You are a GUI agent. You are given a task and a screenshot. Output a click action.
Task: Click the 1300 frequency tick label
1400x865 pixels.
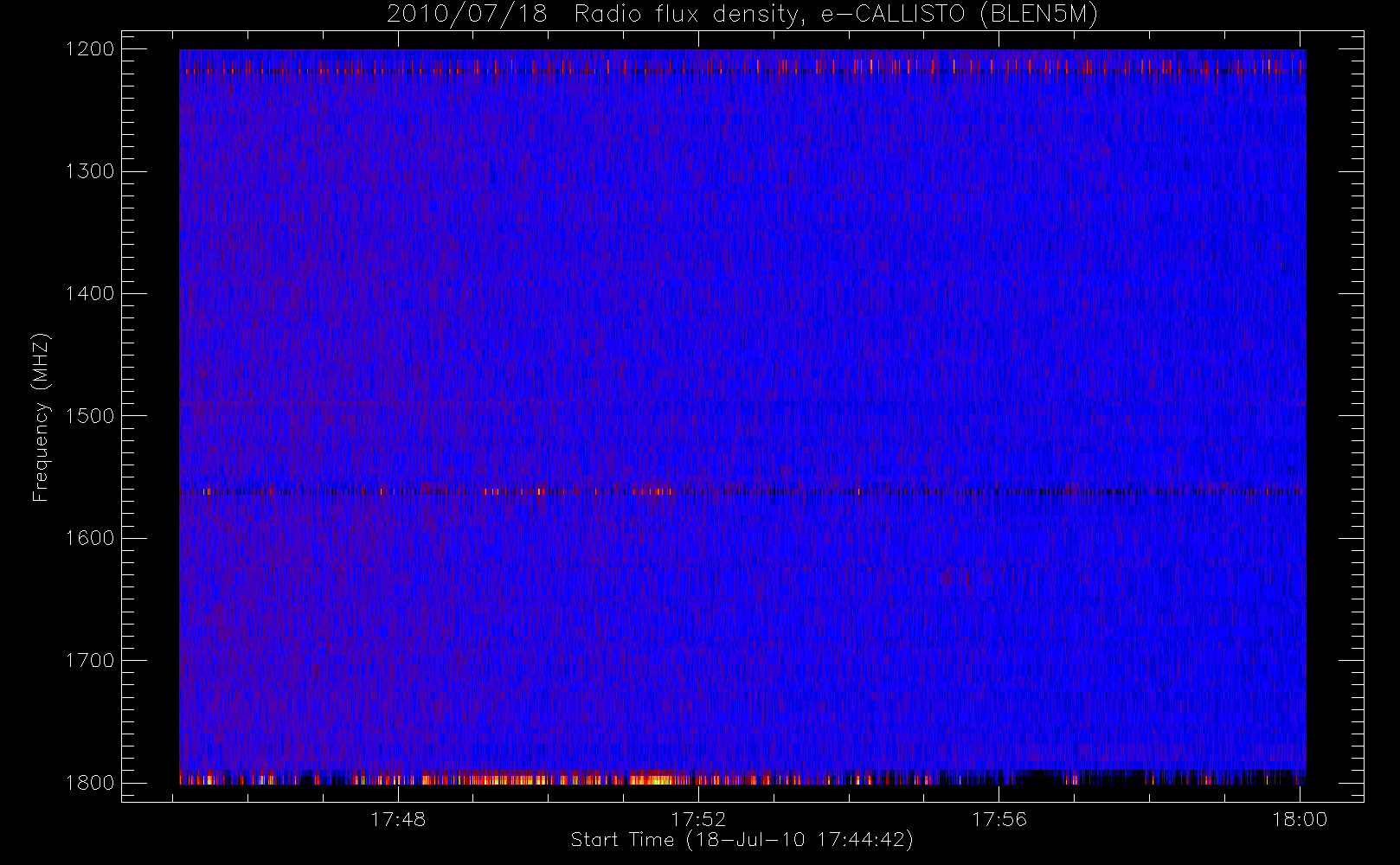[90, 171]
